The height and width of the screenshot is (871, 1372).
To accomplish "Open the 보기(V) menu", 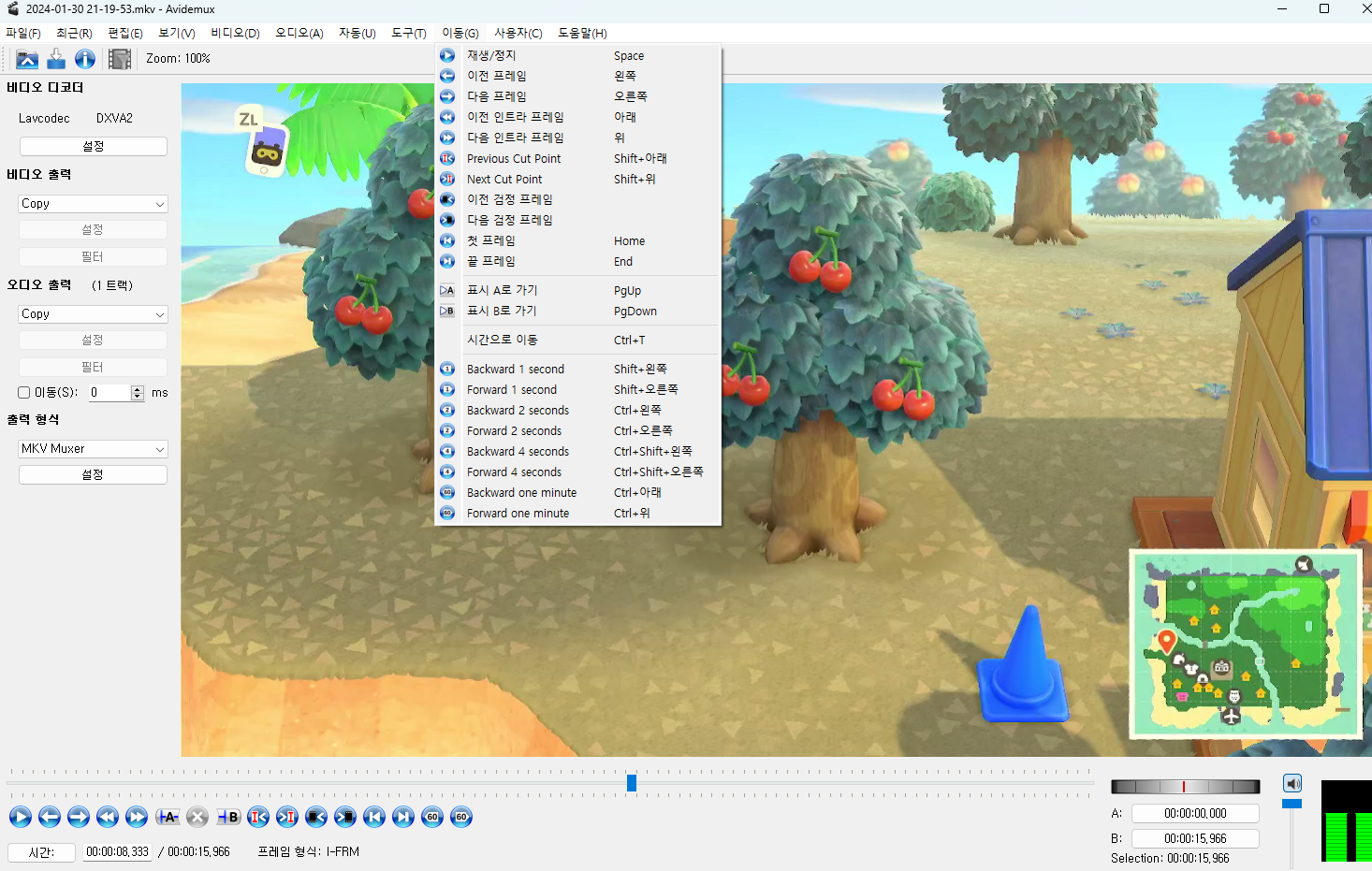I will pyautogui.click(x=177, y=33).
